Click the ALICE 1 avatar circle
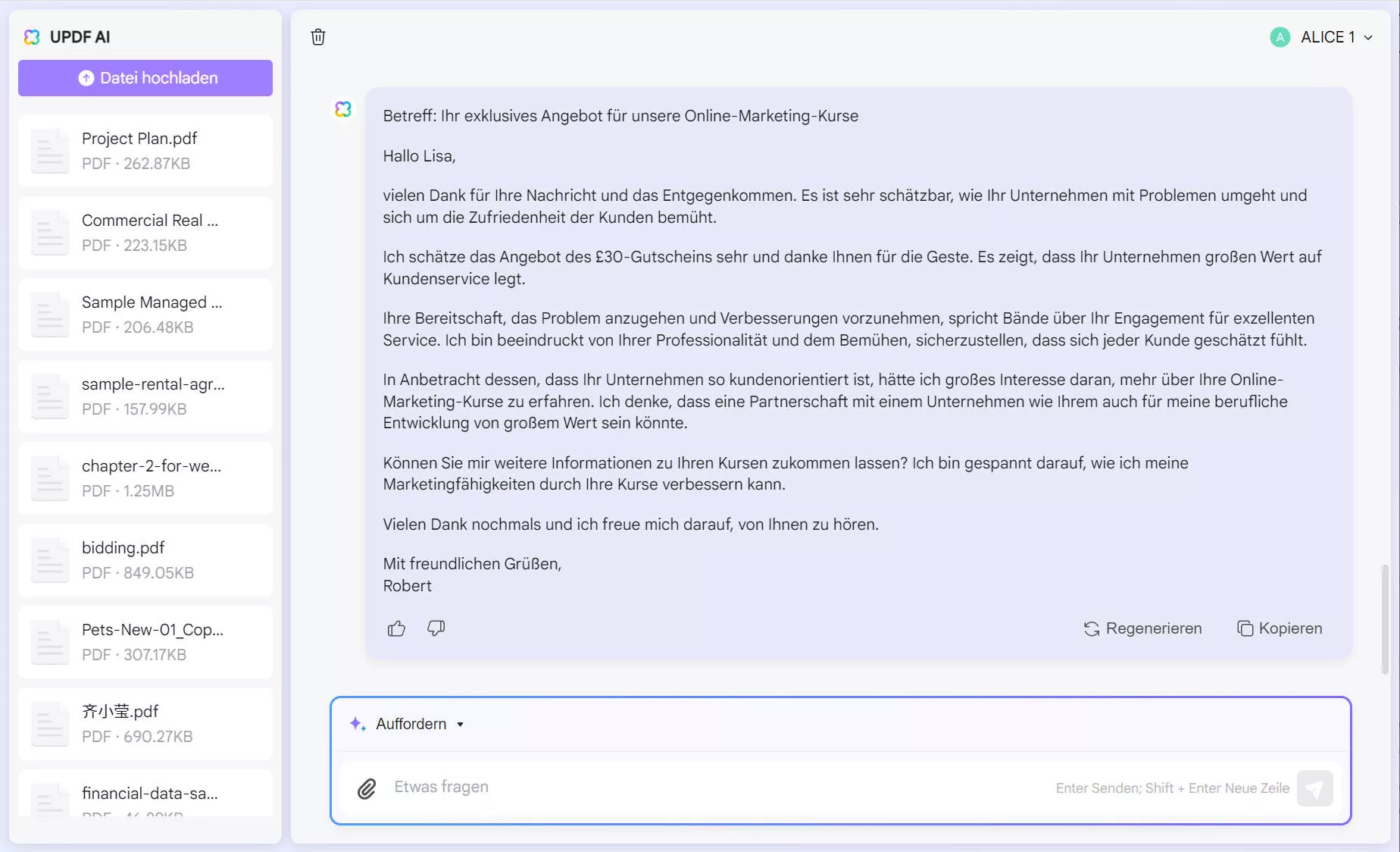Viewport: 1400px width, 852px height. click(1279, 36)
